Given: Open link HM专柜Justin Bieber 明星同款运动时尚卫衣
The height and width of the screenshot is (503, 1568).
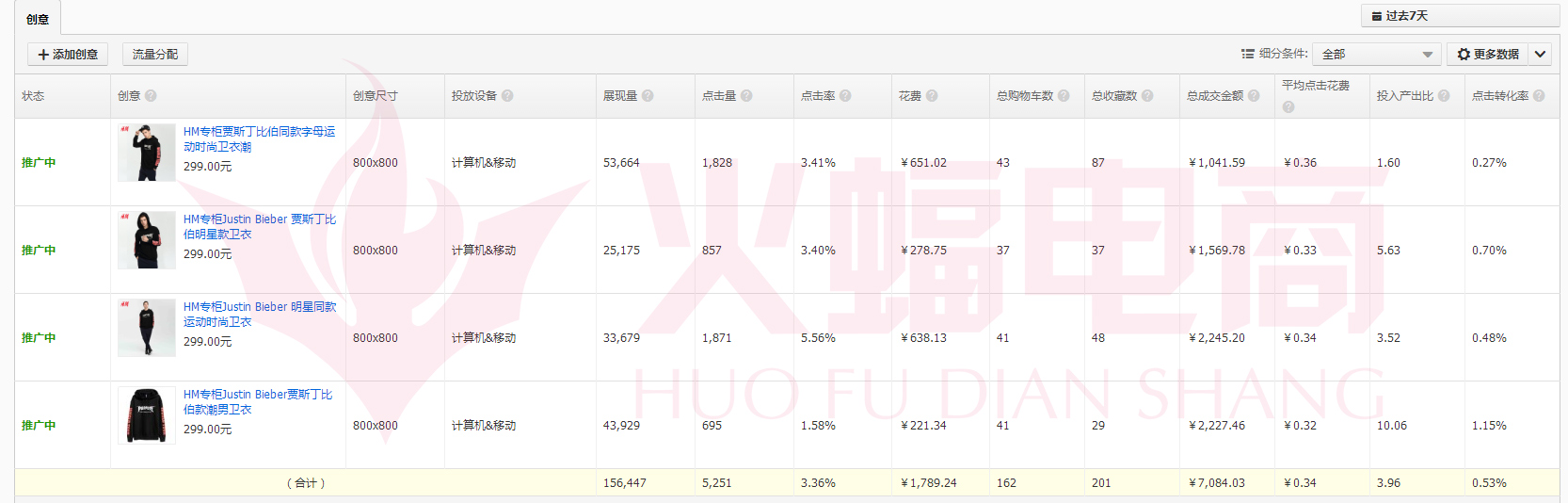Looking at the screenshot, I should pyautogui.click(x=260, y=315).
